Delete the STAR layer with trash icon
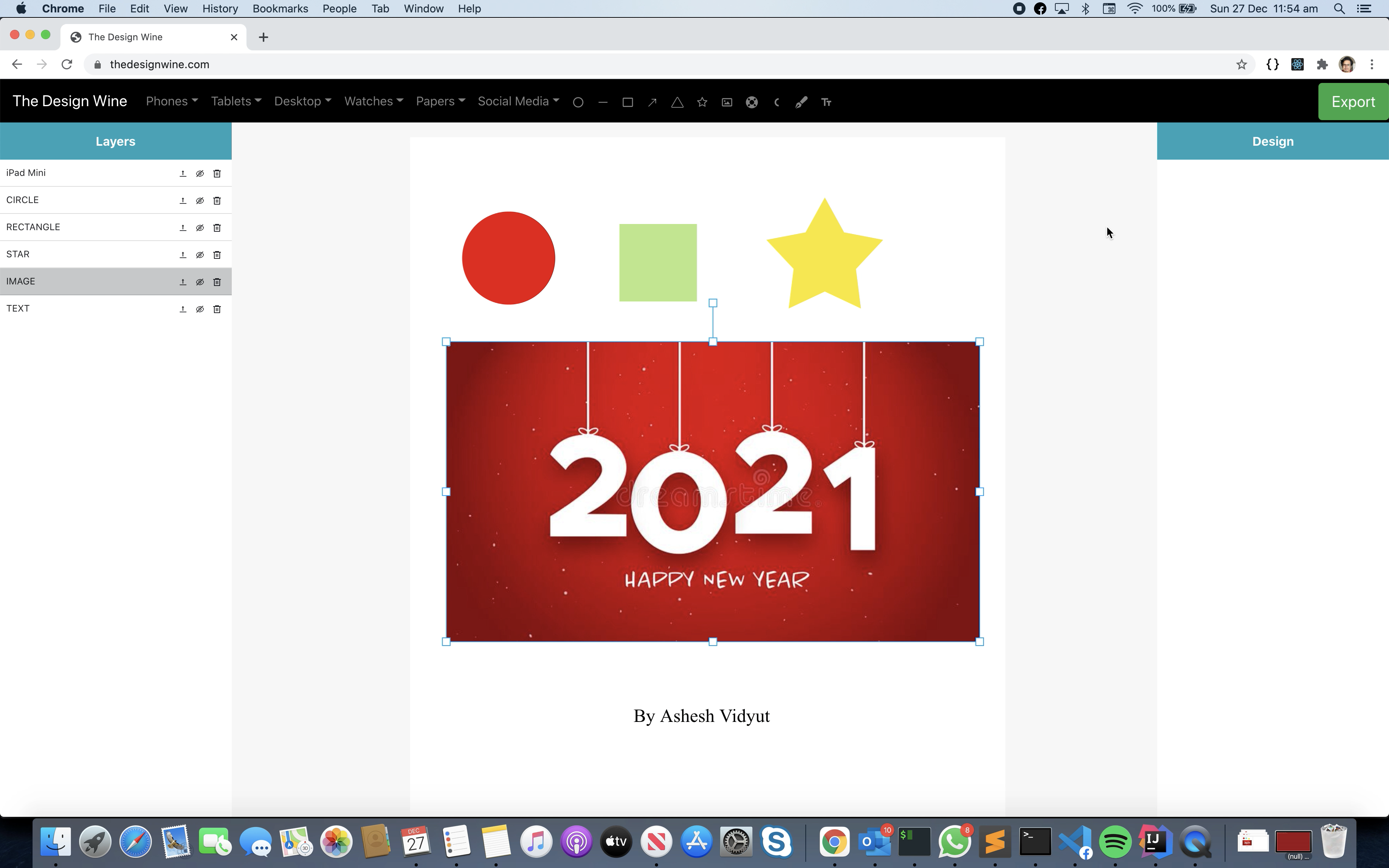1389x868 pixels. click(x=217, y=254)
